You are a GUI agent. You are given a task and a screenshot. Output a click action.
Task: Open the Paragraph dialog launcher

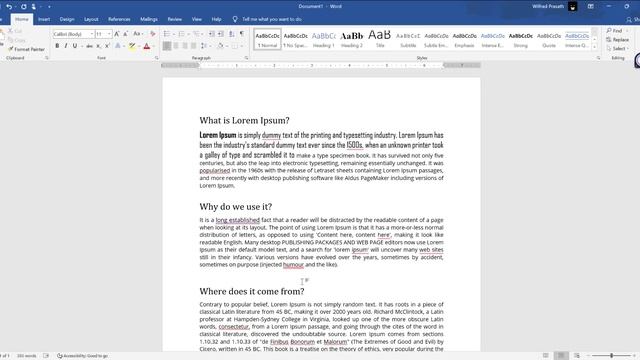[247, 58]
